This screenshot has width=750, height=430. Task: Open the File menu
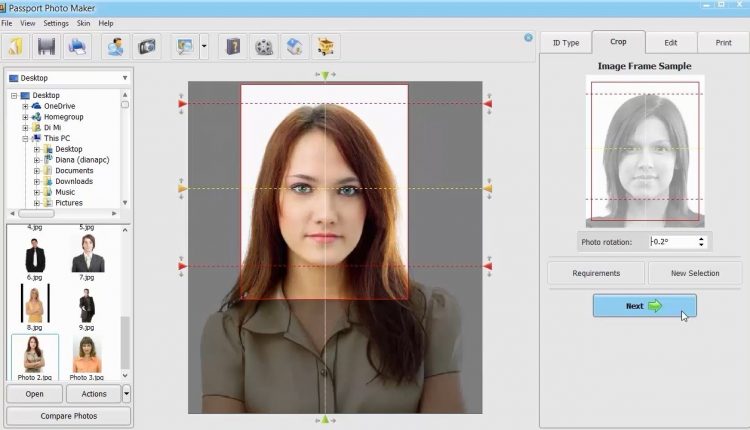tap(7, 23)
